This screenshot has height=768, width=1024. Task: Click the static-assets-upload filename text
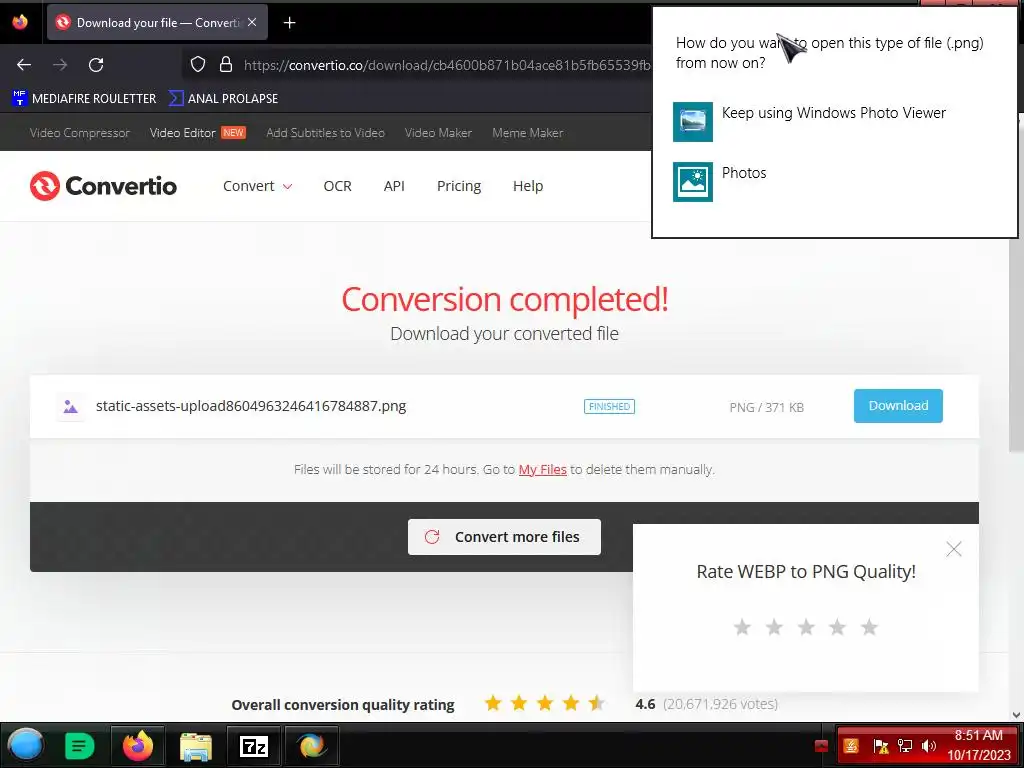pos(251,406)
